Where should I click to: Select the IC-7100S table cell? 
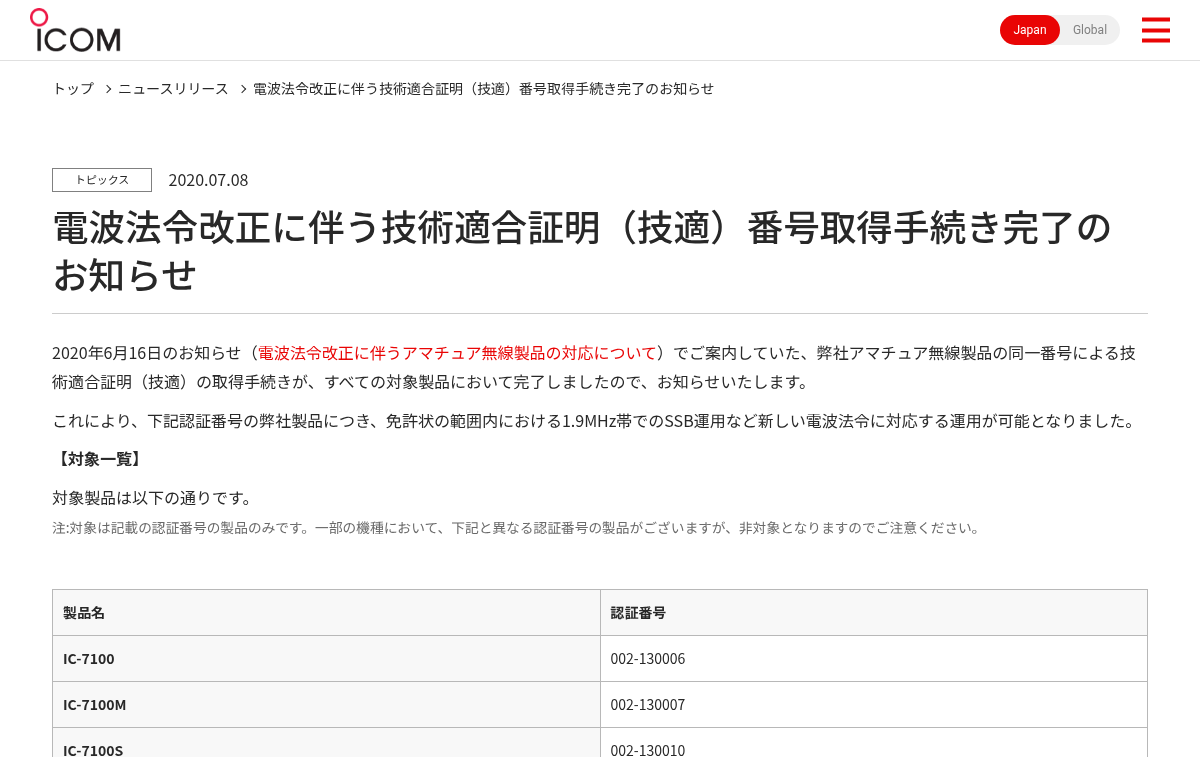(326, 743)
